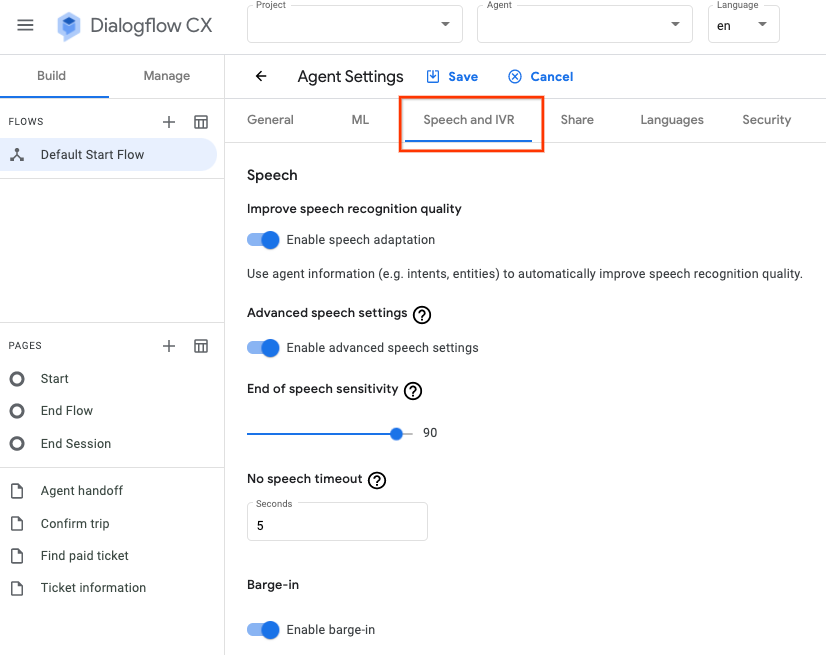Open pages table view icon

click(x=201, y=346)
